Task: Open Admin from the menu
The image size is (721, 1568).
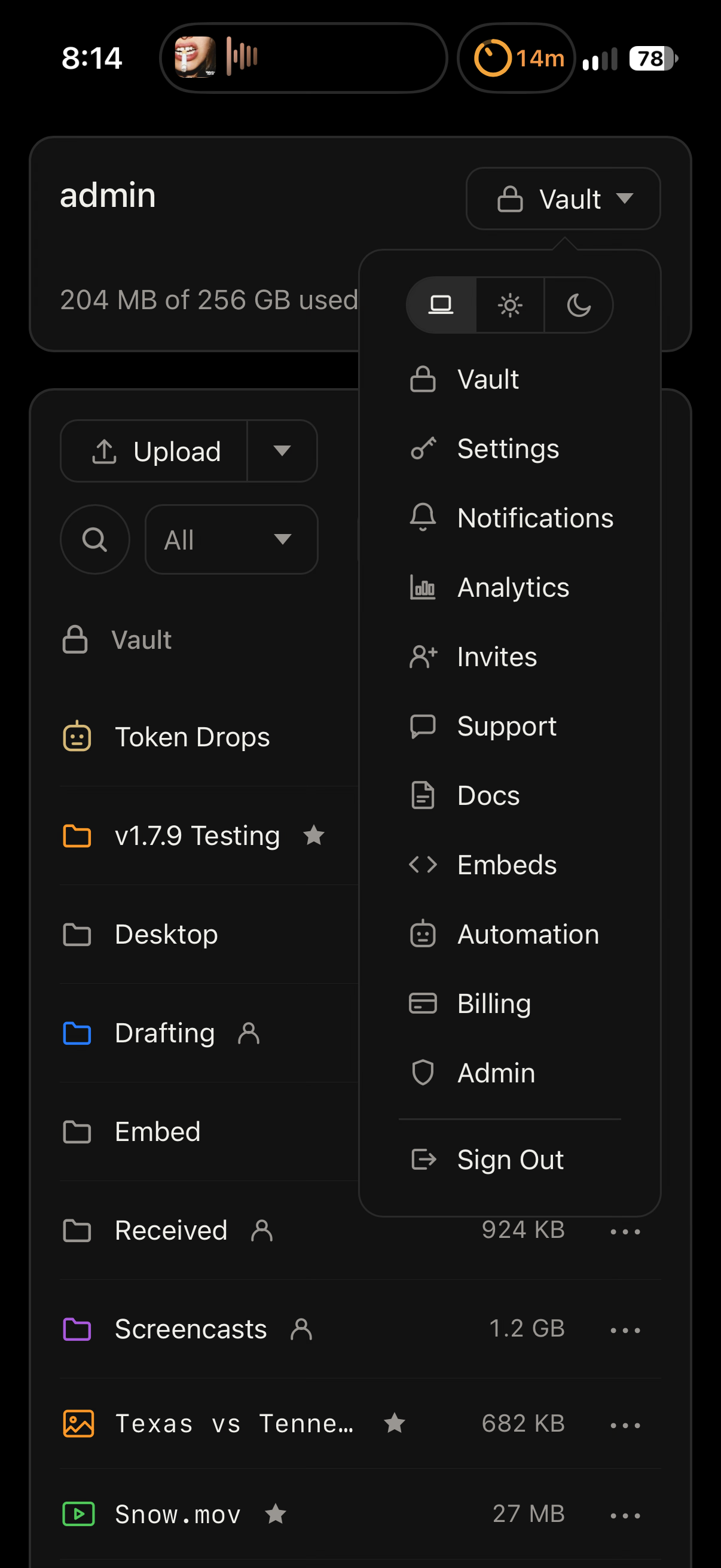Action: tap(510, 1073)
